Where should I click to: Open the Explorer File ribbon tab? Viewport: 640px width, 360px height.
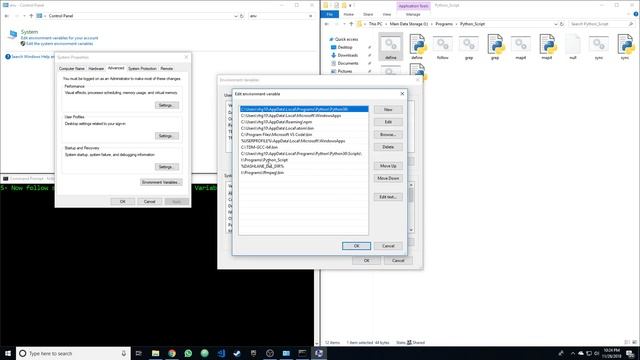point(329,14)
